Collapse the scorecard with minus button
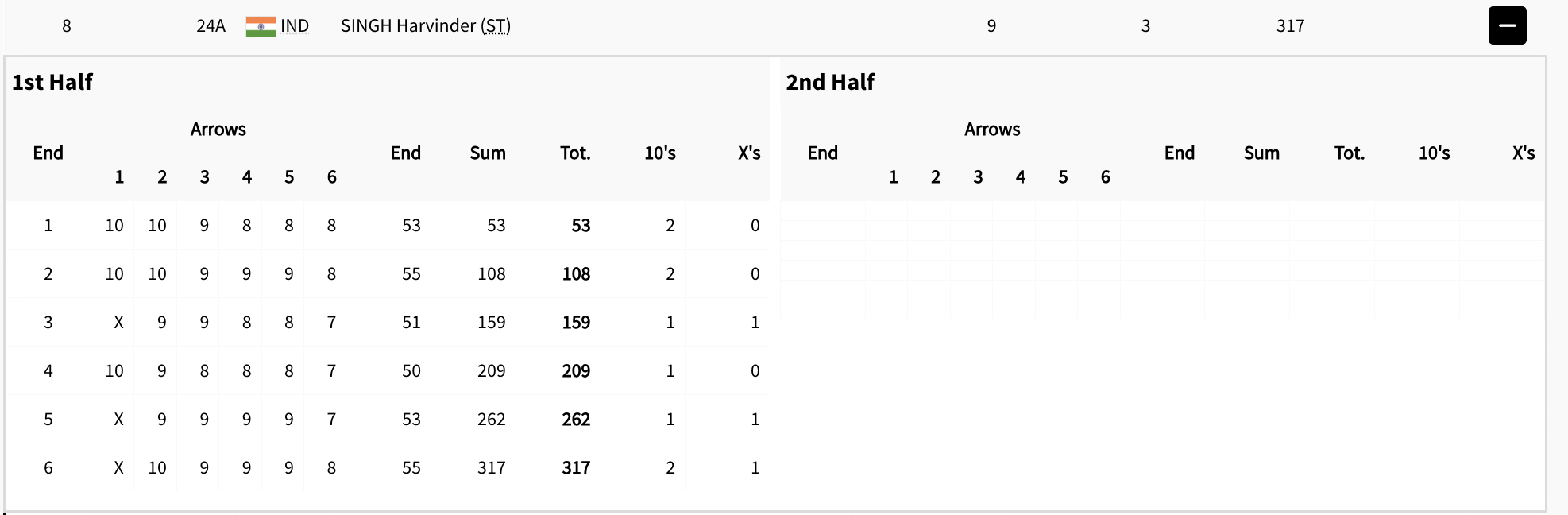Screen dimensions: 1568x515 (x=1507, y=25)
